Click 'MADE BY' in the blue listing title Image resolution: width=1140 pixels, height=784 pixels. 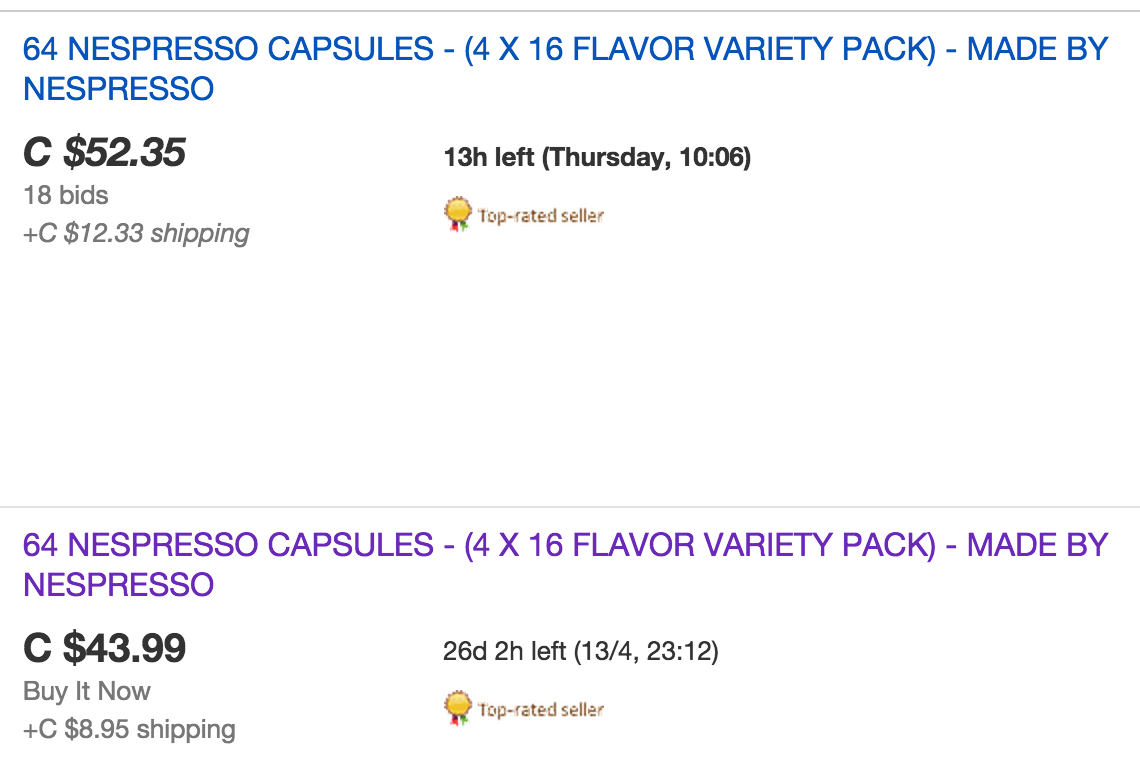(1037, 49)
